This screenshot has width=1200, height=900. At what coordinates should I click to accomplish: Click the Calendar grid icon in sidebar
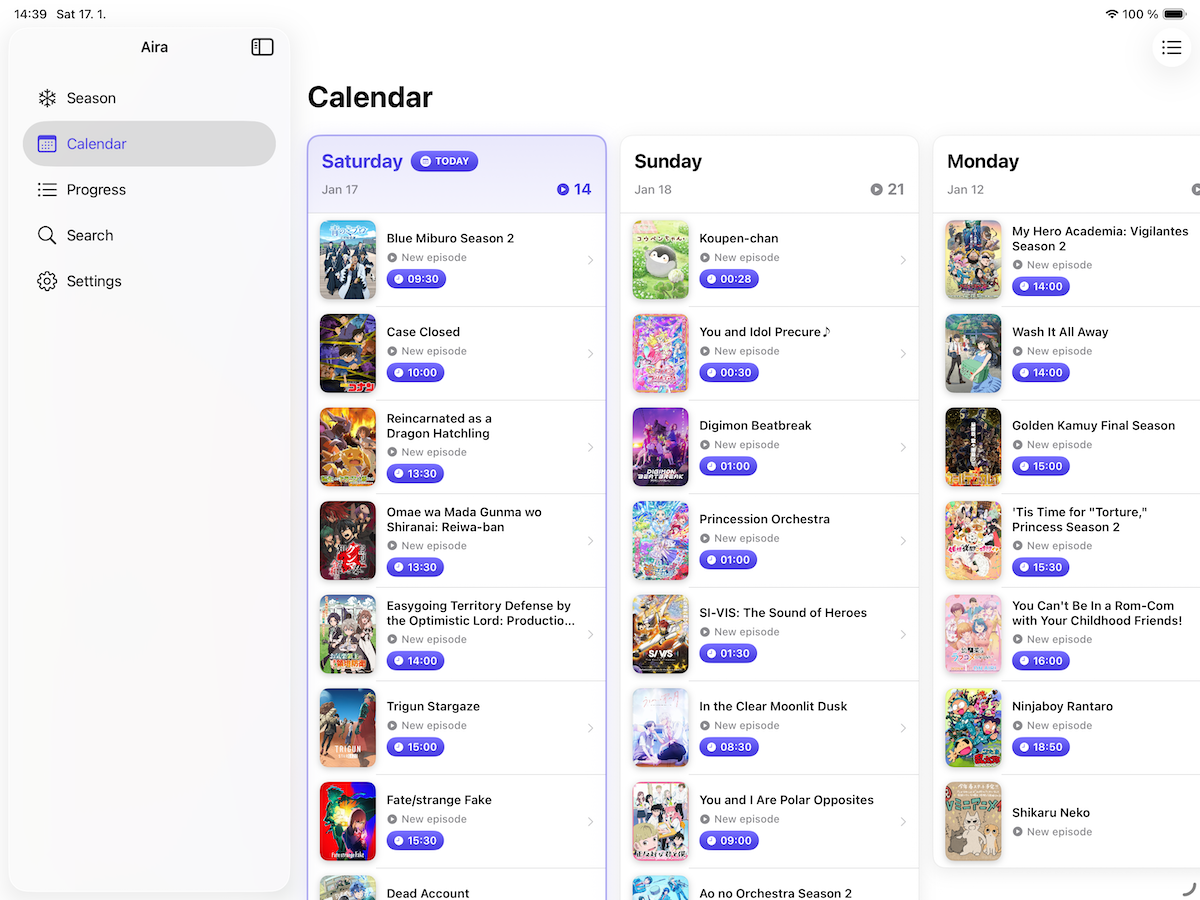(x=46, y=143)
